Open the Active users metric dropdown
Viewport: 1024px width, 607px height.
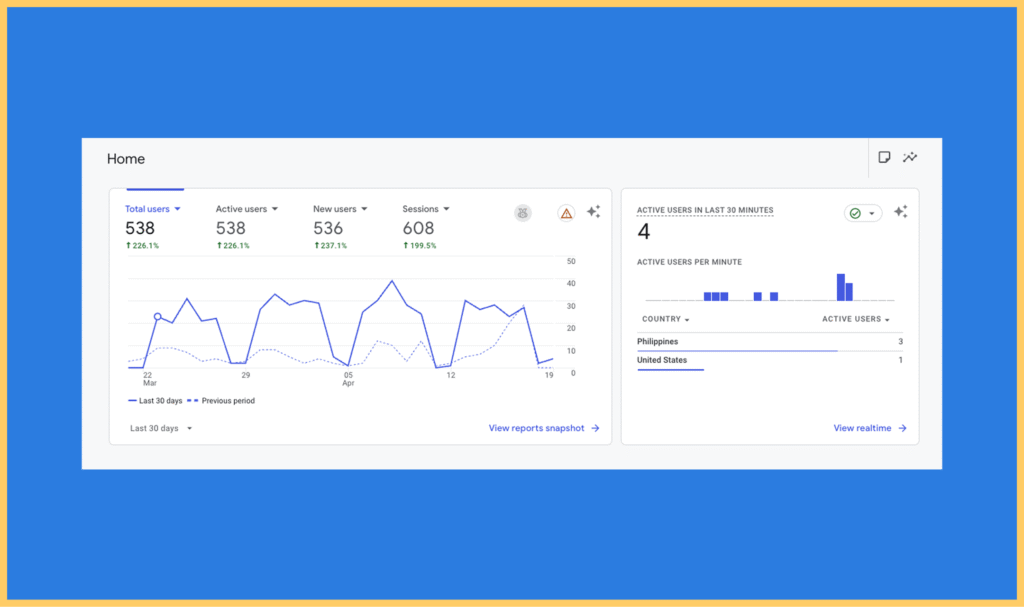point(247,209)
